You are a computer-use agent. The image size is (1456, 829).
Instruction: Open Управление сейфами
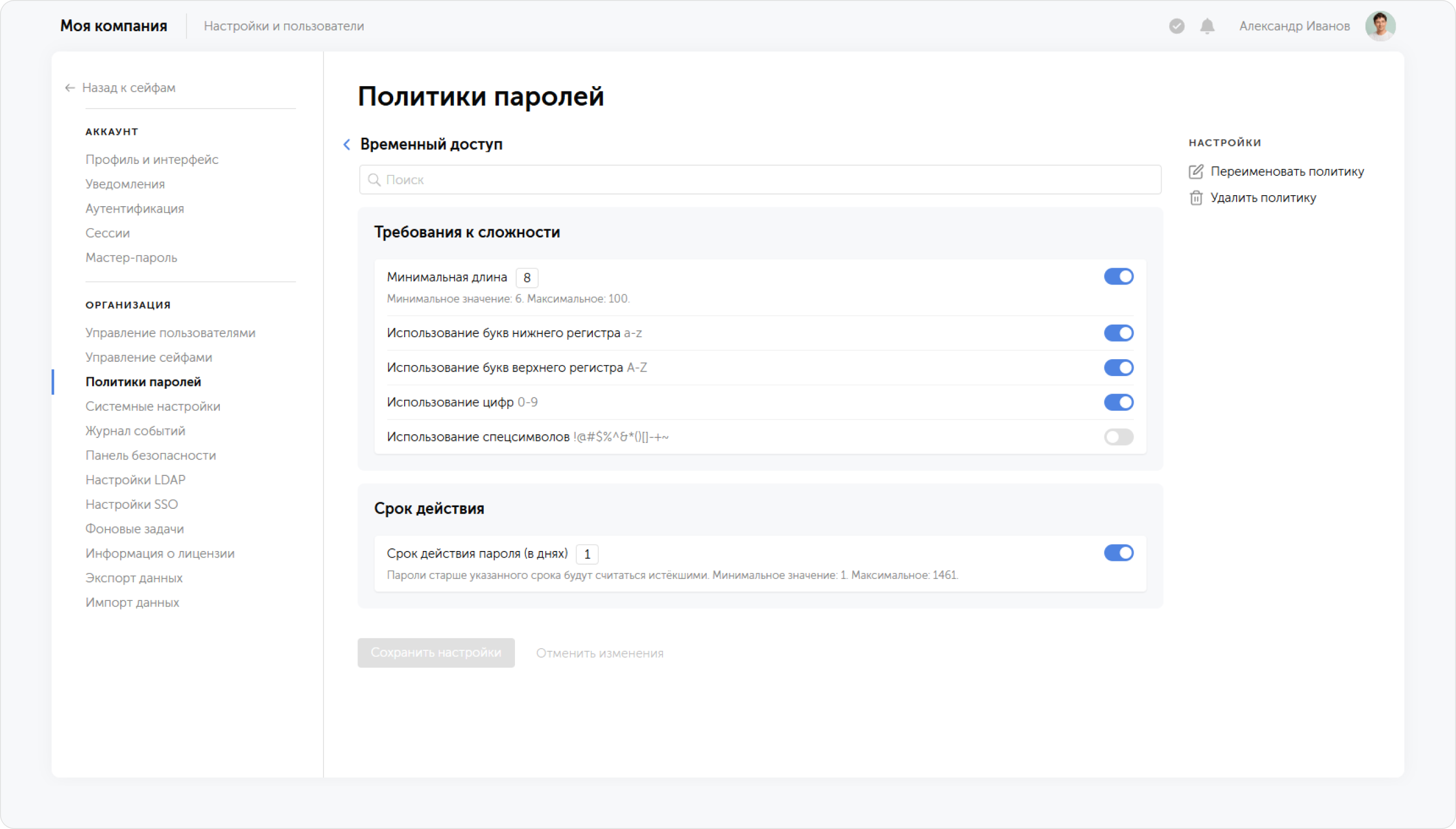pyautogui.click(x=149, y=357)
